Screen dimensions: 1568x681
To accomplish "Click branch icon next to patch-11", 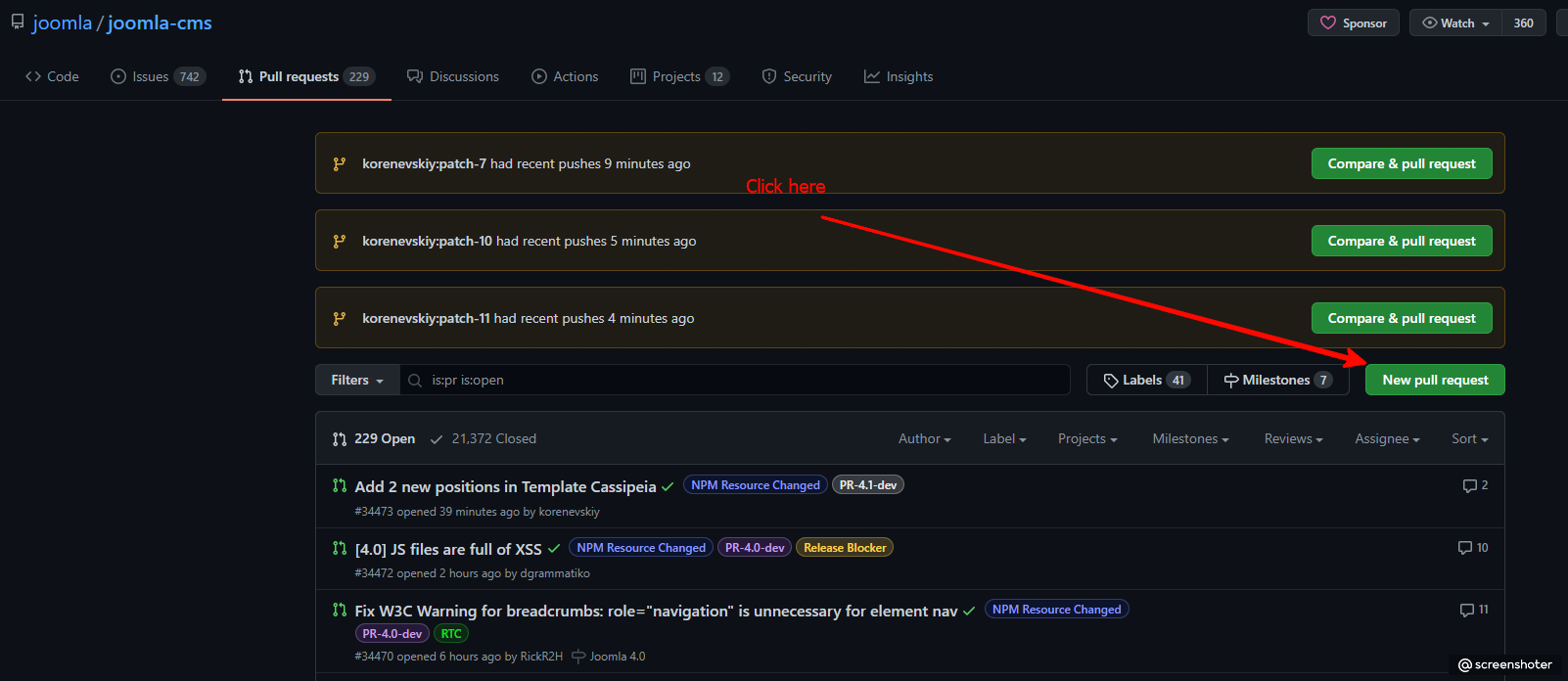I will [339, 318].
